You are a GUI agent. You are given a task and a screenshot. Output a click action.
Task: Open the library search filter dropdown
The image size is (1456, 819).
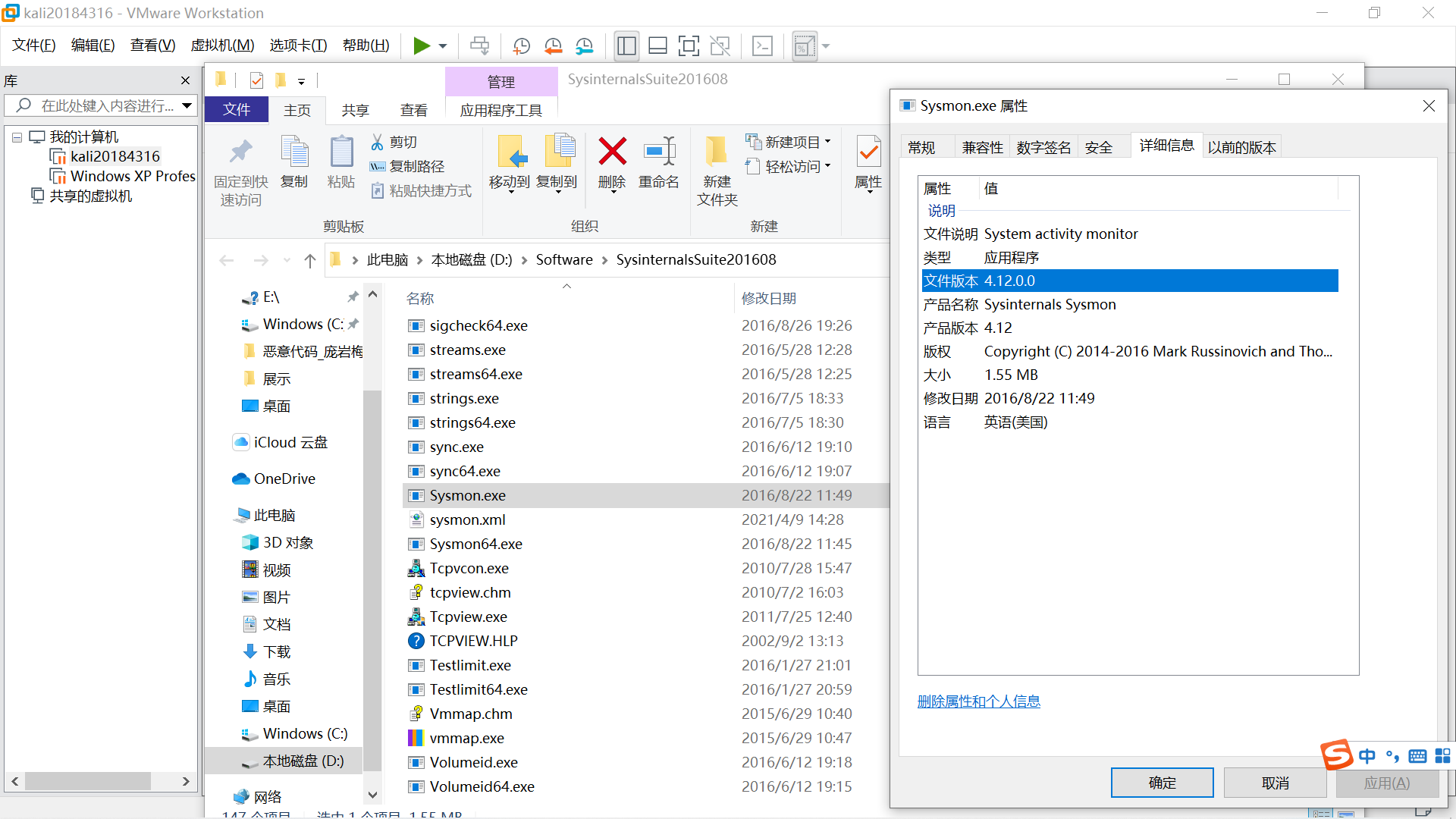[187, 105]
